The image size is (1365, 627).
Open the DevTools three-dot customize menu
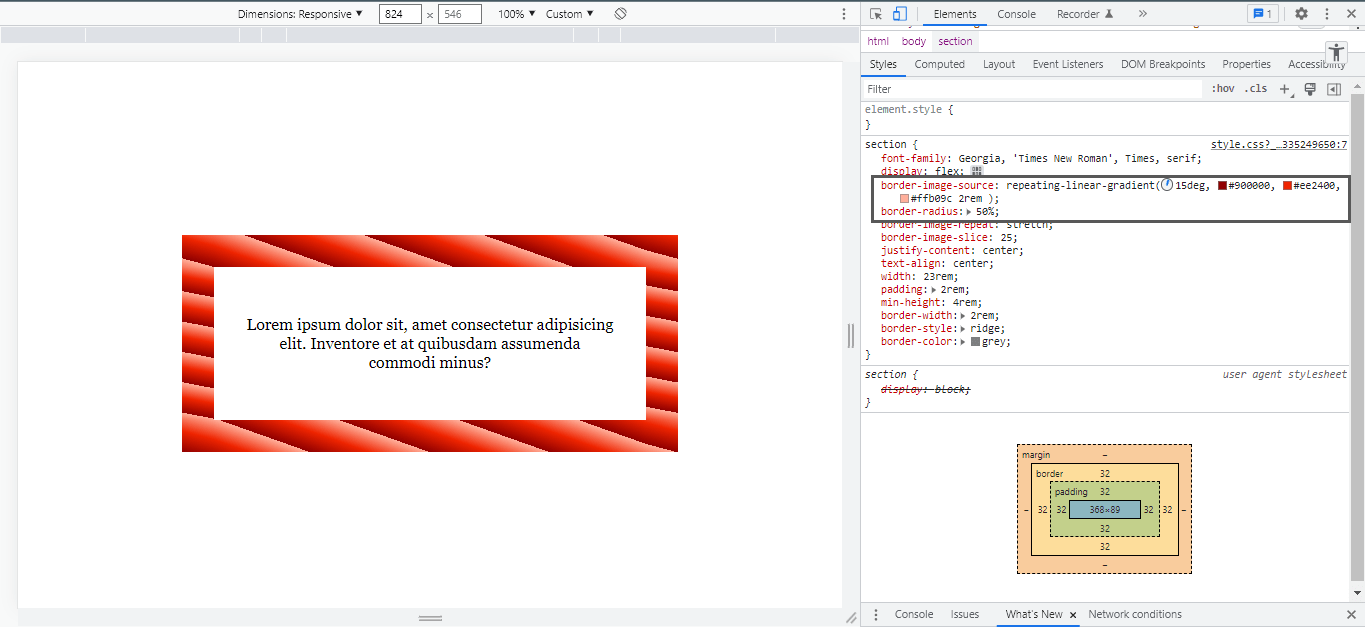coord(1327,14)
